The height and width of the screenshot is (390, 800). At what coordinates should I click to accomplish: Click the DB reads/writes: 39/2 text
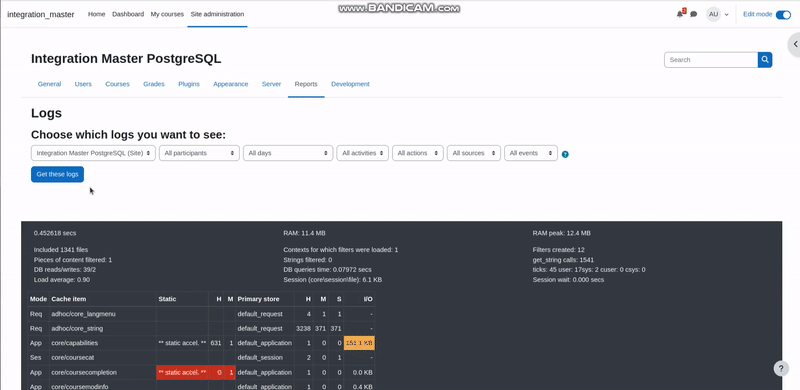pyautogui.click(x=65, y=270)
